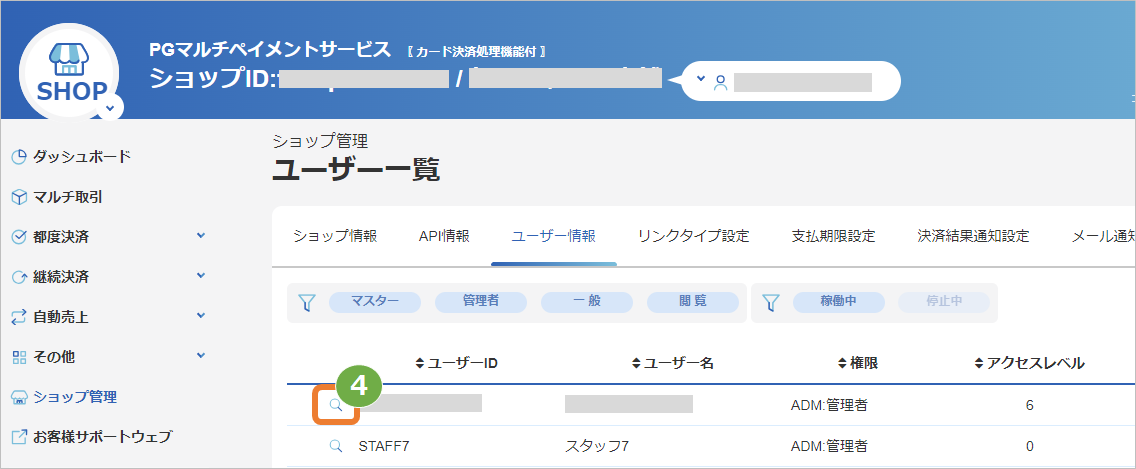Toggle the 閲覧 role filter
The height and width of the screenshot is (469, 1136).
click(693, 302)
